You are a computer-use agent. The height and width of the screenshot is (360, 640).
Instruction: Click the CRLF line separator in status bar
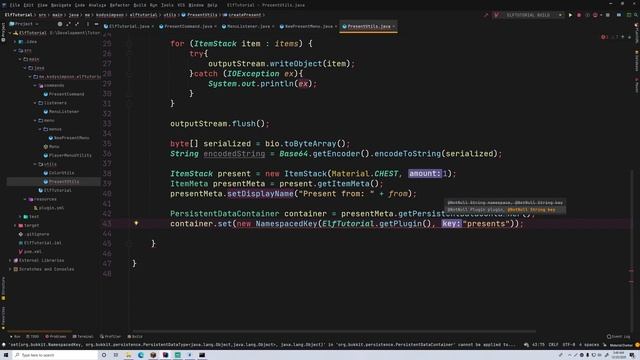pyautogui.click(x=553, y=345)
